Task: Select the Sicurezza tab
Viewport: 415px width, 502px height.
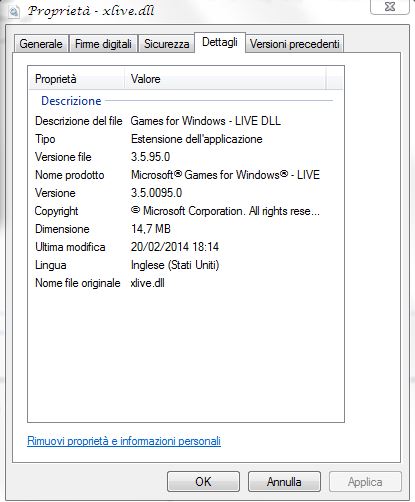Action: (x=166, y=44)
